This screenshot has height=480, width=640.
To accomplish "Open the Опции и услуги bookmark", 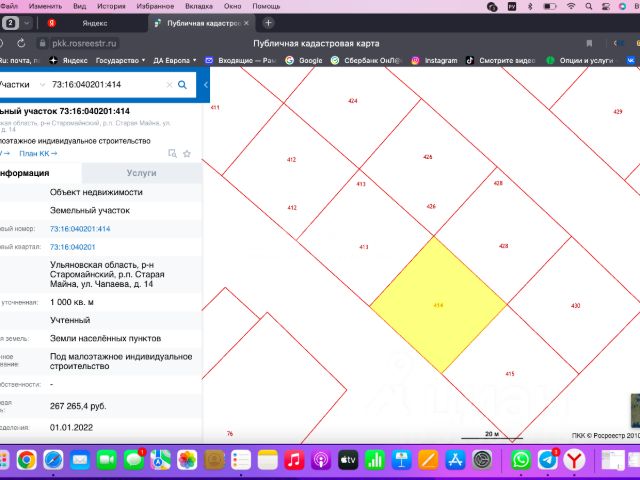I will [x=580, y=60].
